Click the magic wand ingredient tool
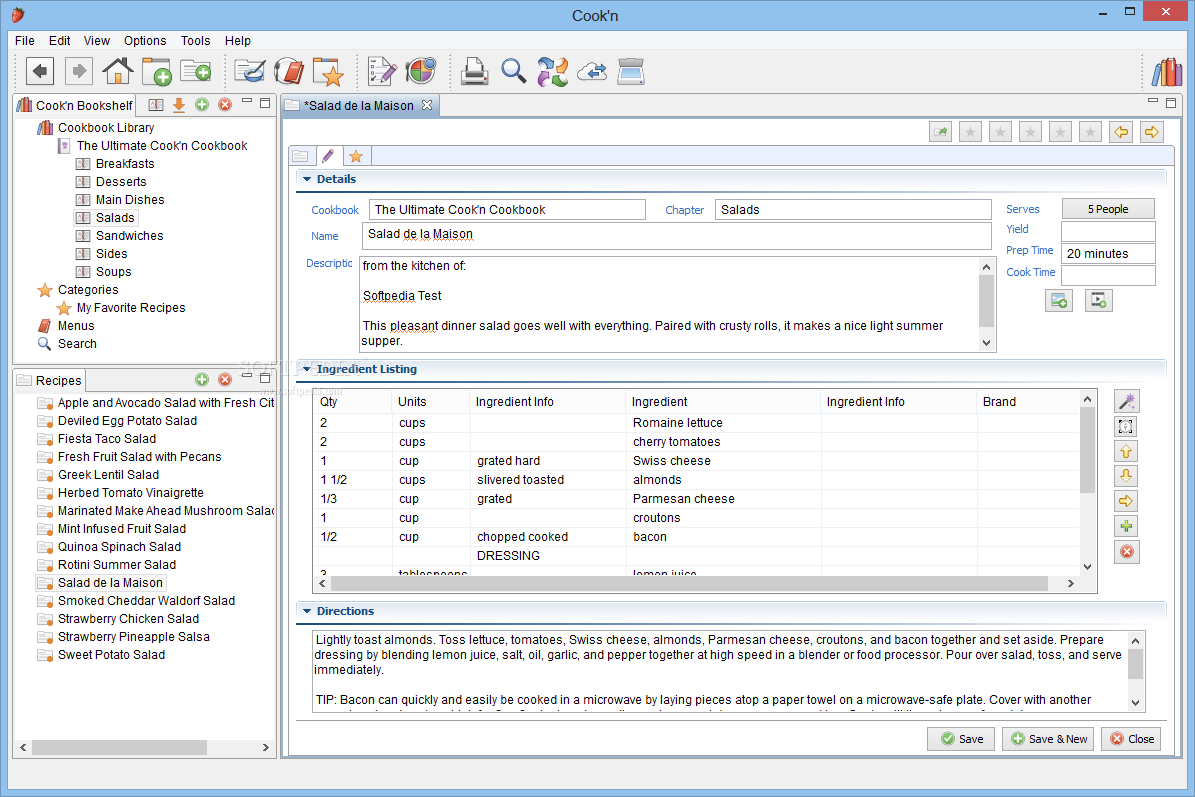1195x797 pixels. tap(1126, 401)
